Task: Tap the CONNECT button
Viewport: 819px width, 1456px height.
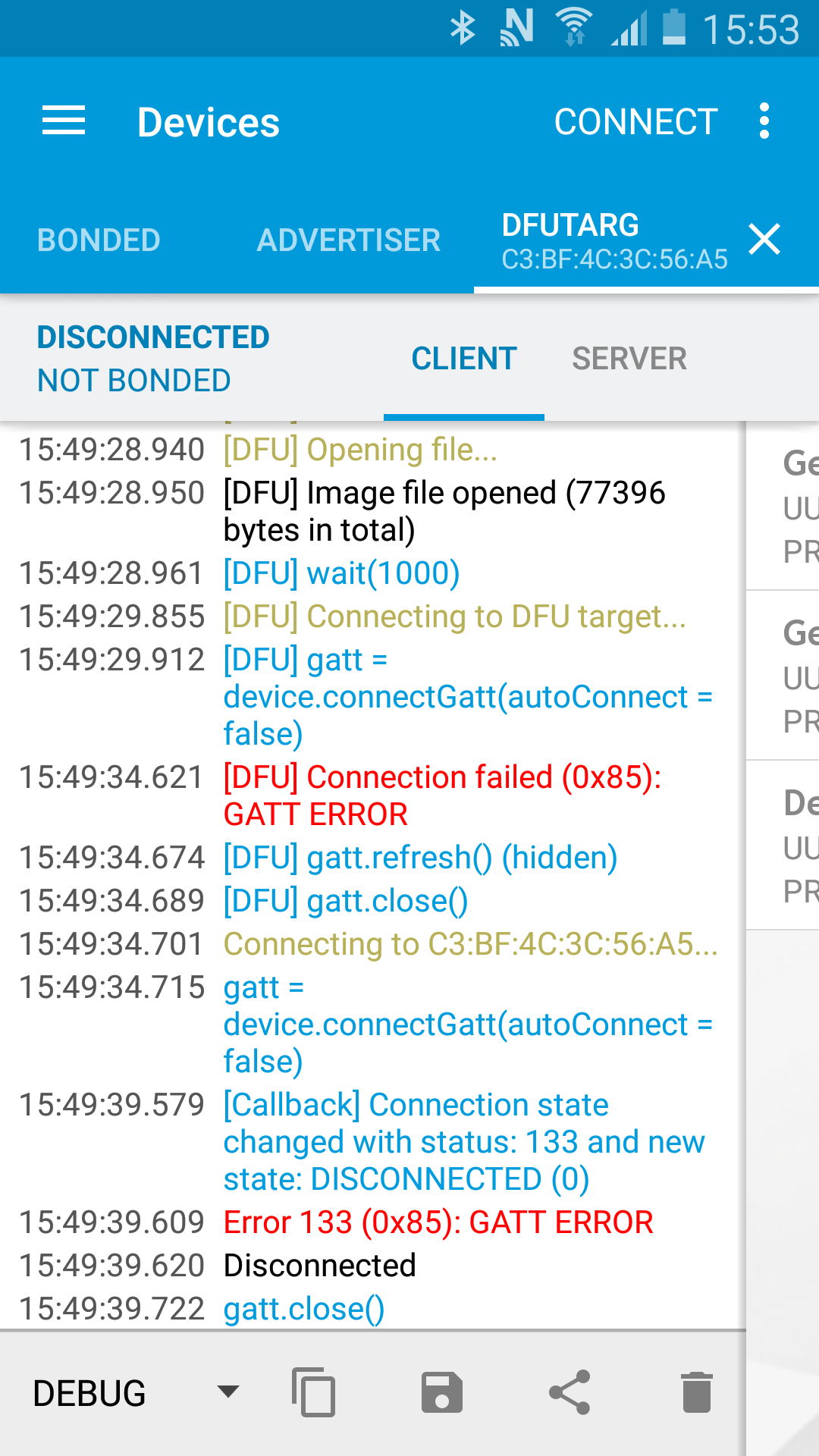Action: pyautogui.click(x=635, y=122)
